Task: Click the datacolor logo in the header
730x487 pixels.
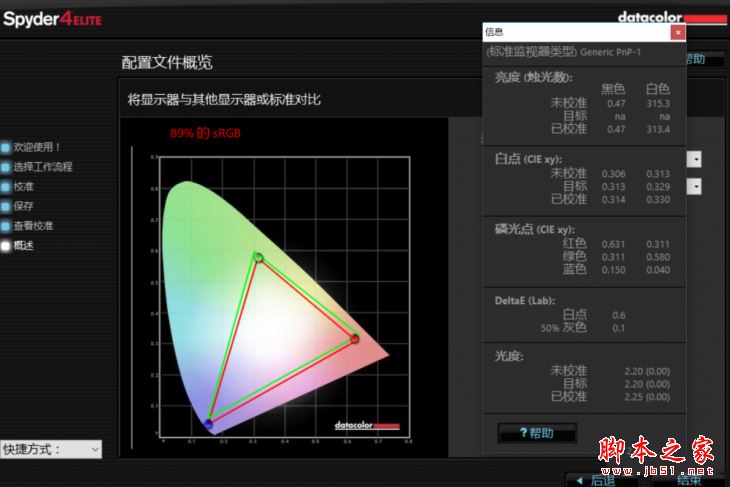Action: pos(672,18)
